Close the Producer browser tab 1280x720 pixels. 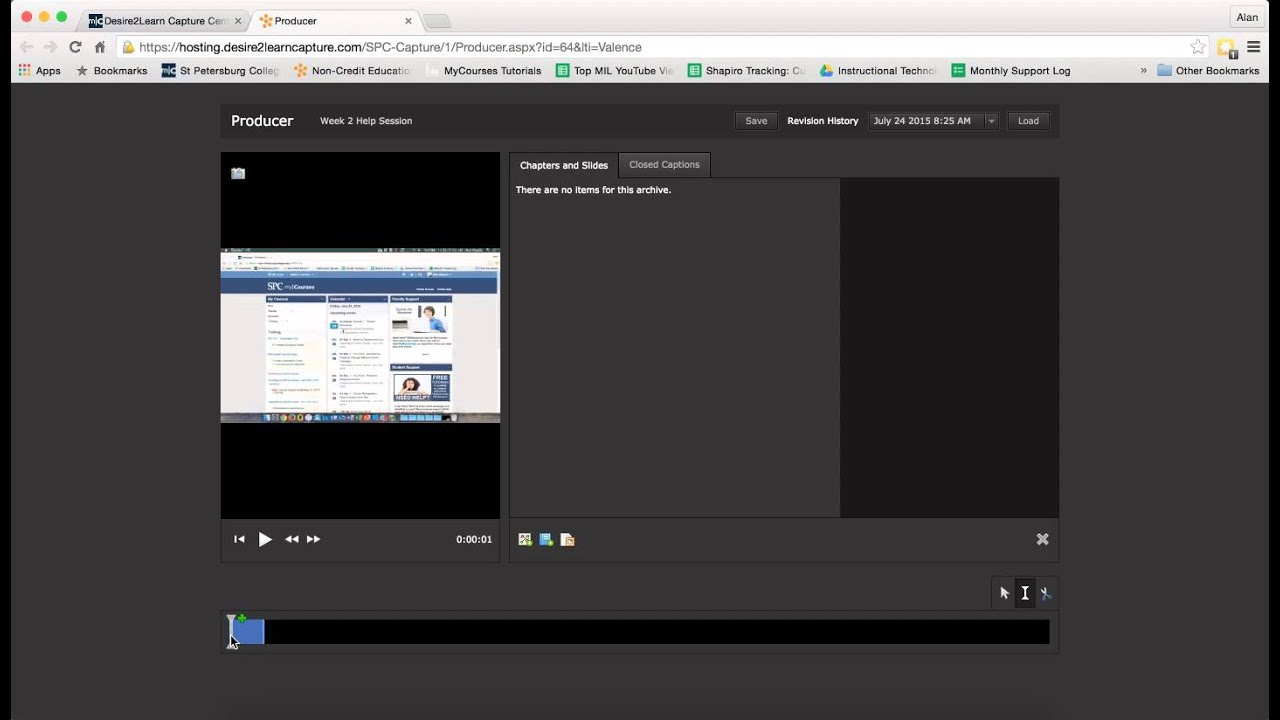pos(408,21)
